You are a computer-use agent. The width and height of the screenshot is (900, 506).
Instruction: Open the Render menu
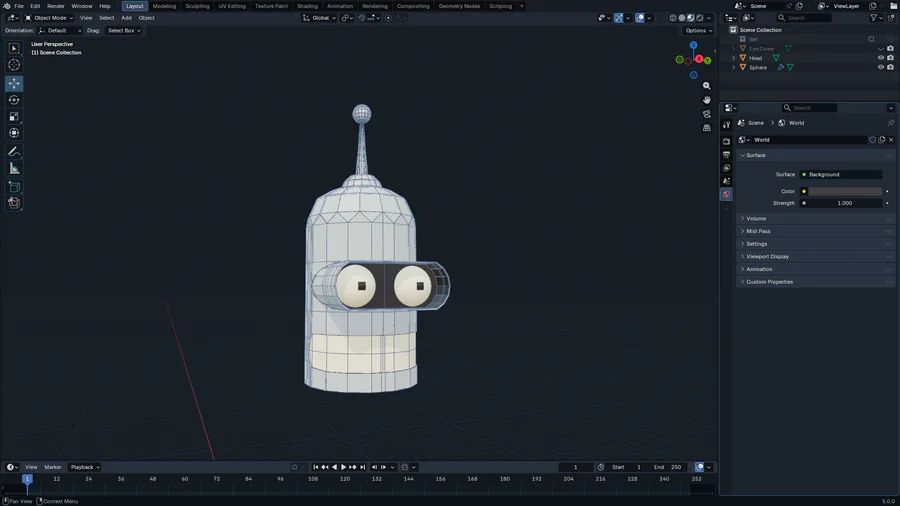coord(56,6)
